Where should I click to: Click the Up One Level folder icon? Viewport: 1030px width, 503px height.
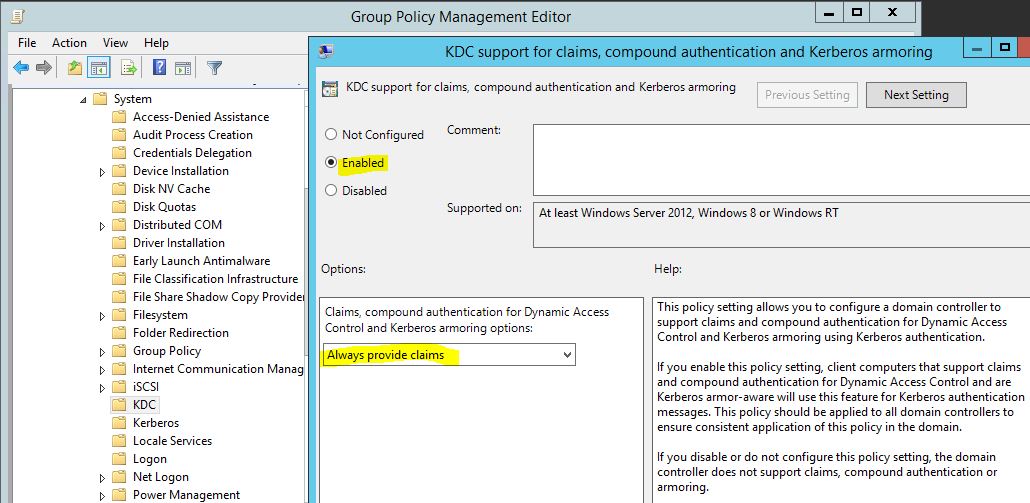pos(75,68)
